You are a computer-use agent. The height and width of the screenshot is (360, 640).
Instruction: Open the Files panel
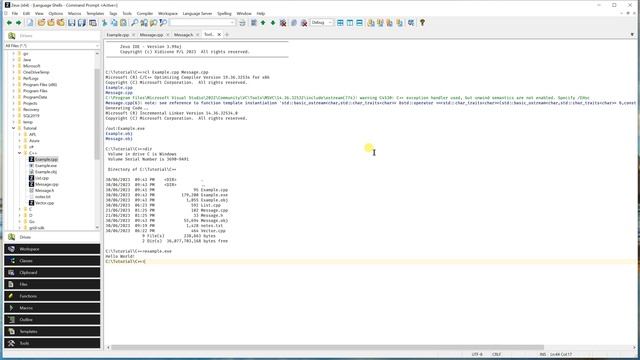click(52, 284)
